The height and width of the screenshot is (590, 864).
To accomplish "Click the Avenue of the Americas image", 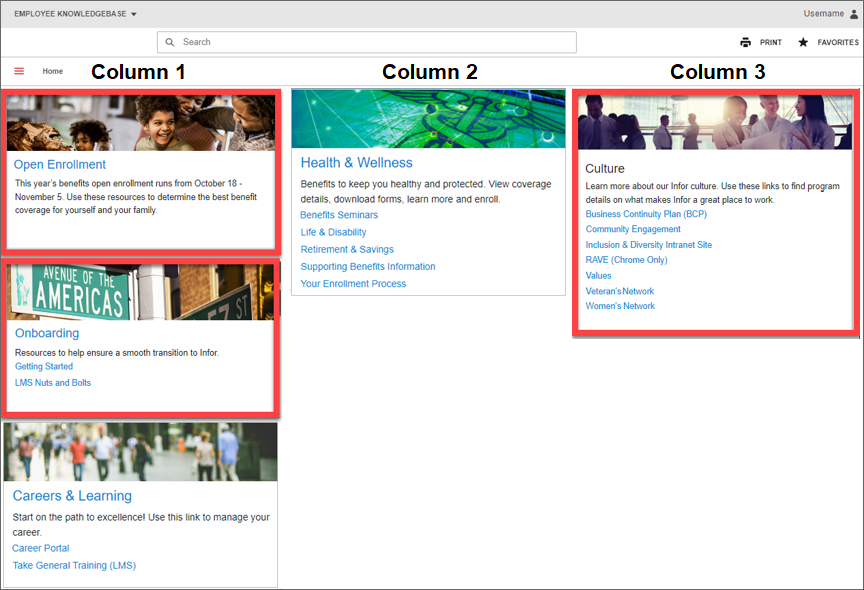I will [141, 292].
